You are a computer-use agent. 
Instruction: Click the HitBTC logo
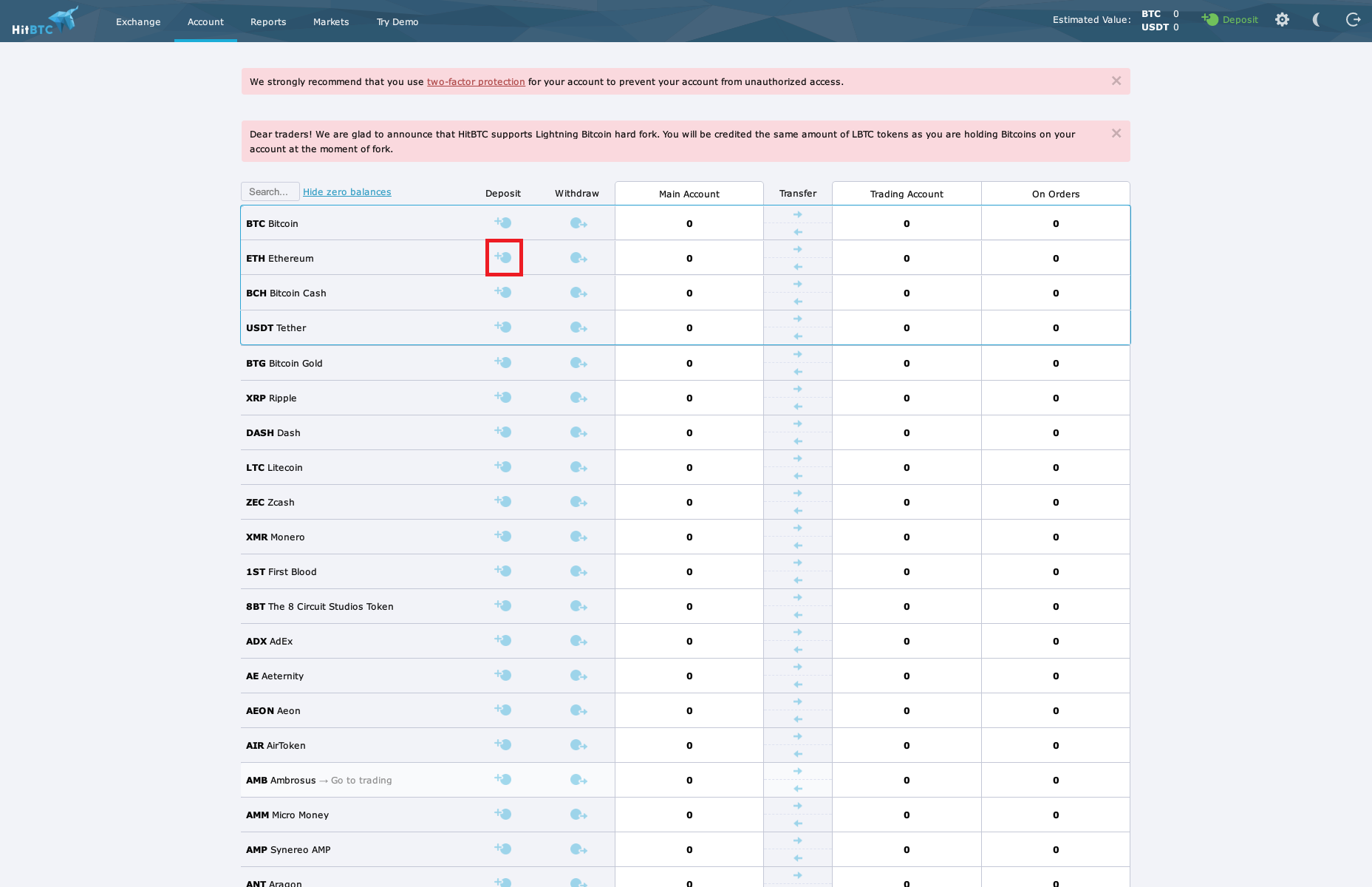click(45, 21)
